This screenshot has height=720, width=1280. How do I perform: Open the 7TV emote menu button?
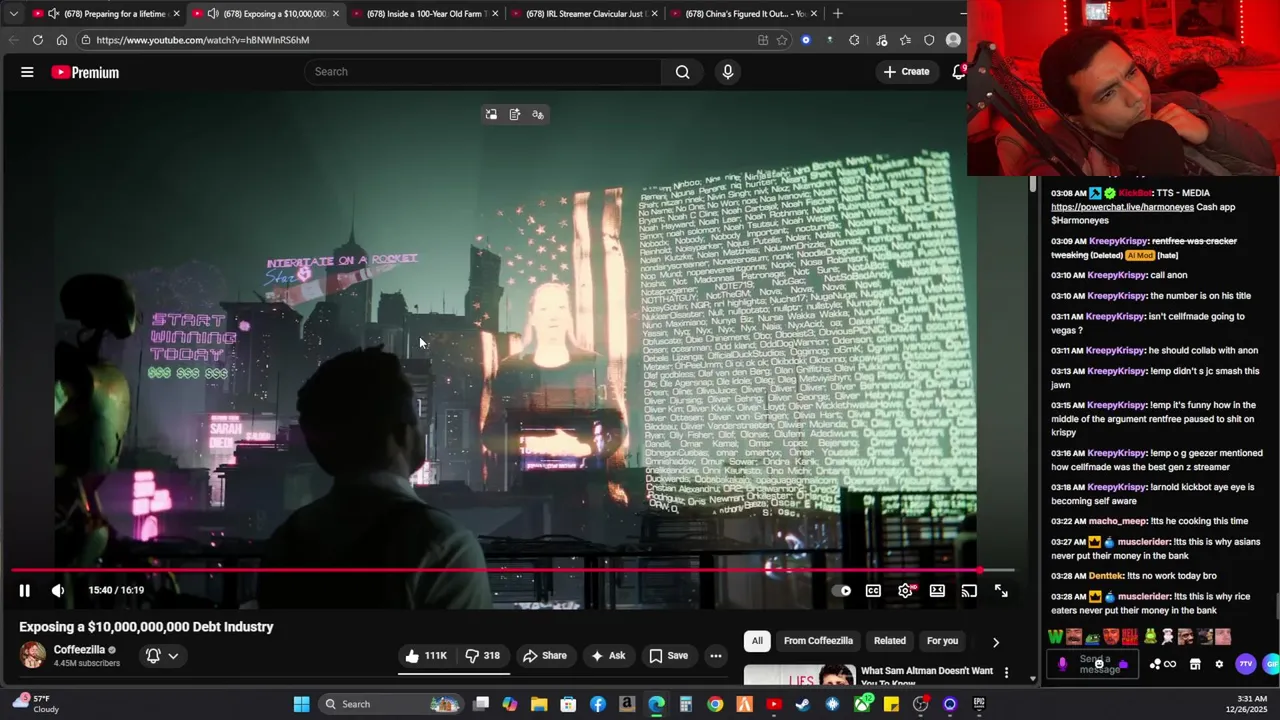(x=1245, y=664)
